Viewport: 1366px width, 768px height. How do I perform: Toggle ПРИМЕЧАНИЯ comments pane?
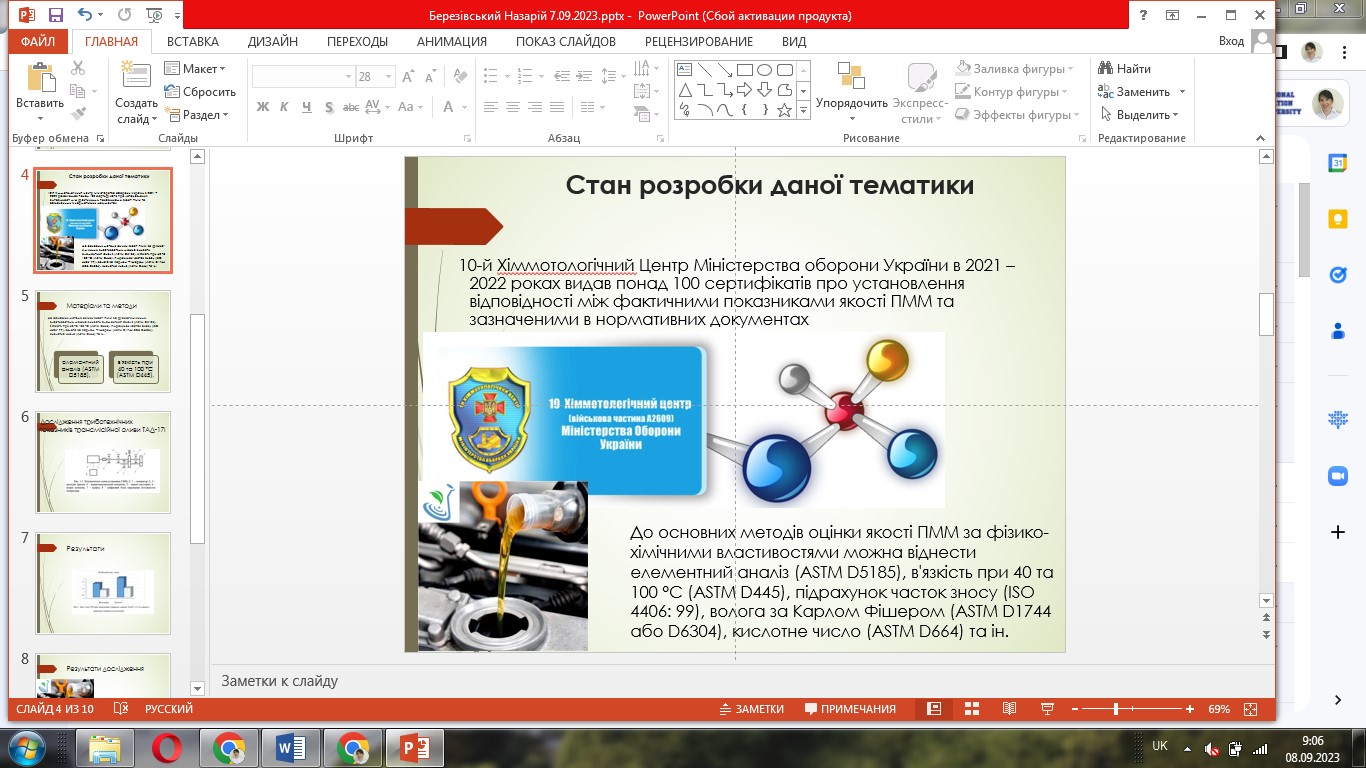pos(850,709)
